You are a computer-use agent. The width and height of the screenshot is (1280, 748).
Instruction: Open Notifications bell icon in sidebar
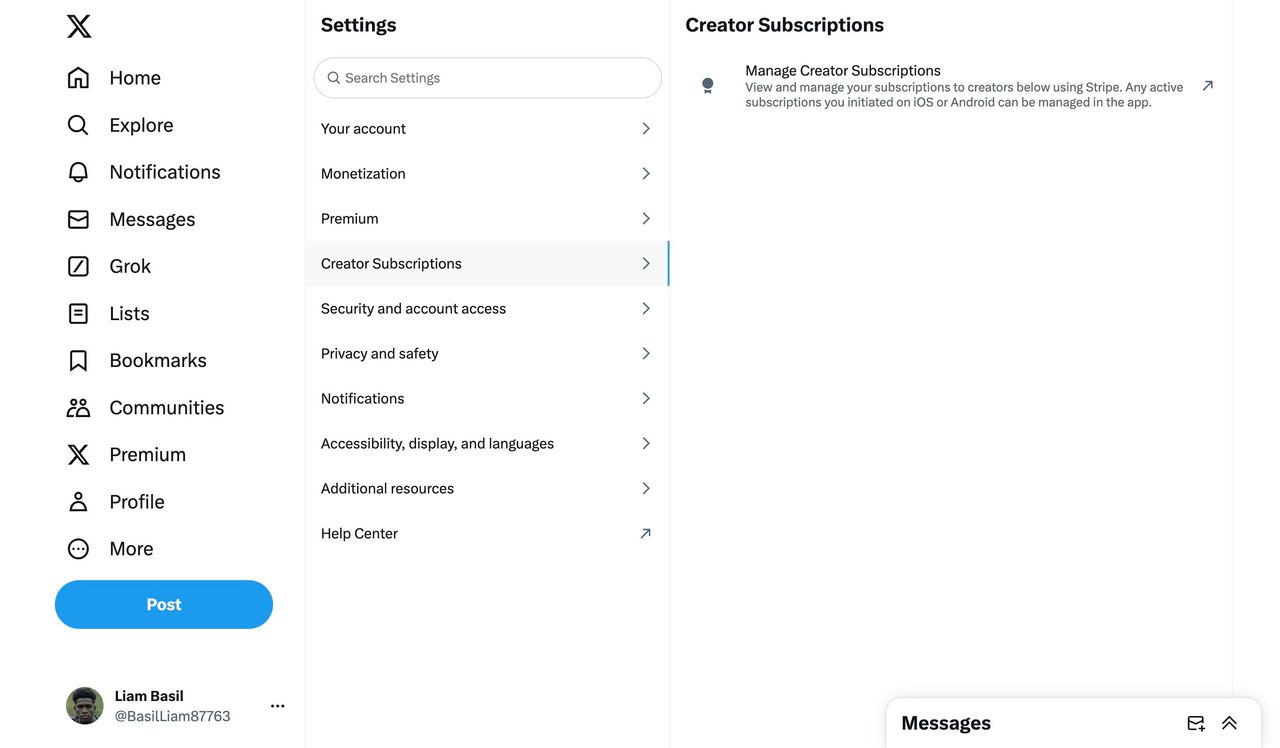[x=78, y=172]
